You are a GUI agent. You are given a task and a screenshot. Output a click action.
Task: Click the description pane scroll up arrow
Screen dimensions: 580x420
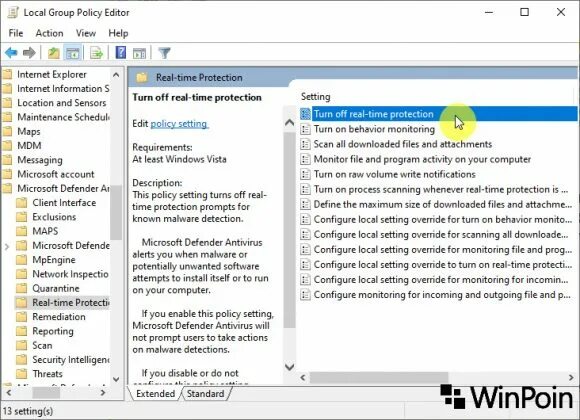click(x=290, y=122)
